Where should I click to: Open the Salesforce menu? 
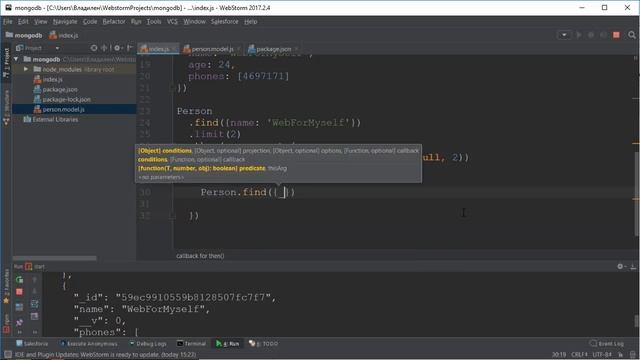(x=224, y=22)
